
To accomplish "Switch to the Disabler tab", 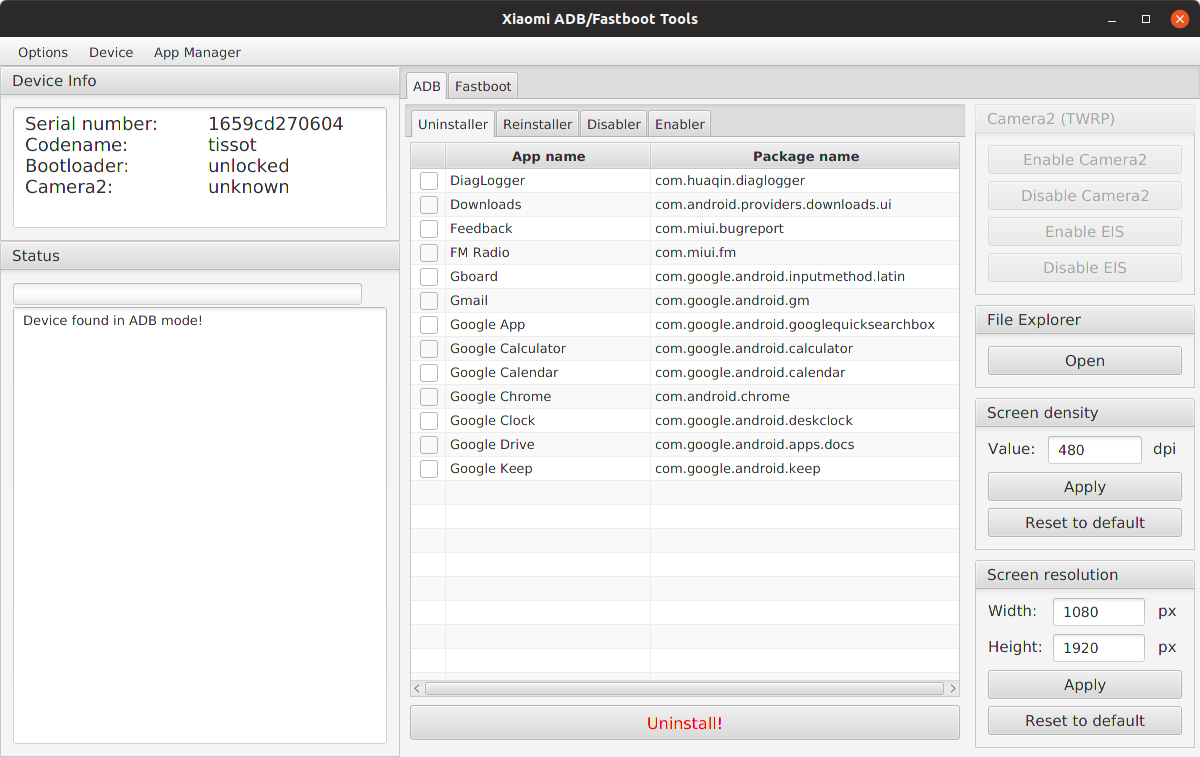I will (x=613, y=124).
